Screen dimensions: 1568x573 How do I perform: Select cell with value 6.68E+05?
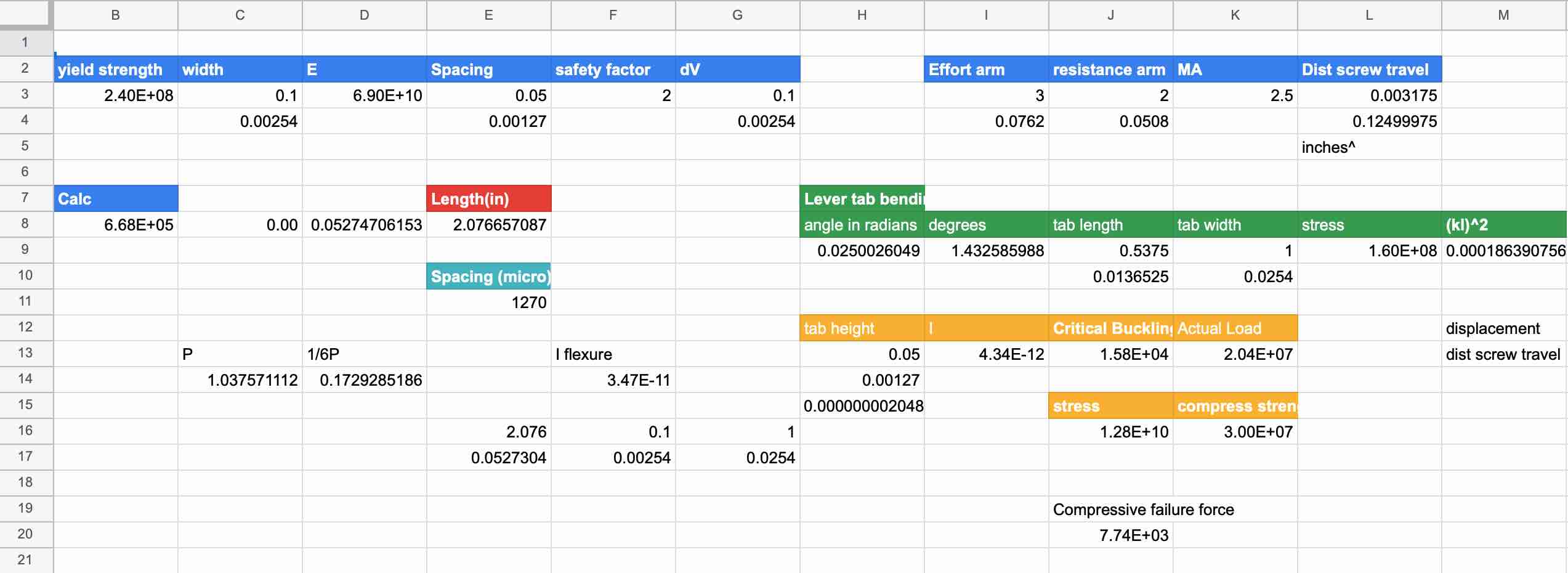point(116,225)
